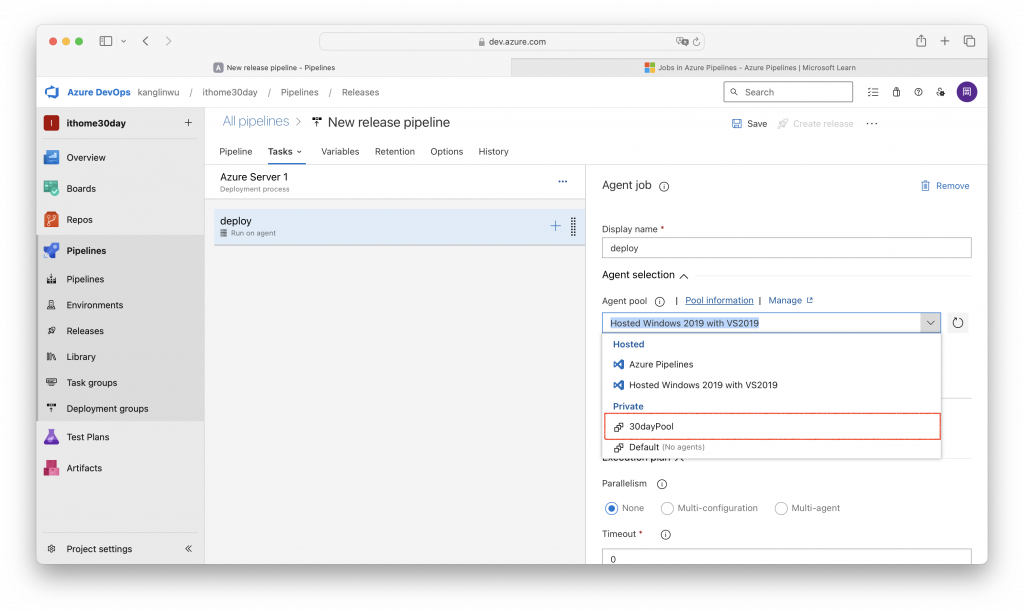Click the kanglinwu breadcrumb

[x=158, y=92]
